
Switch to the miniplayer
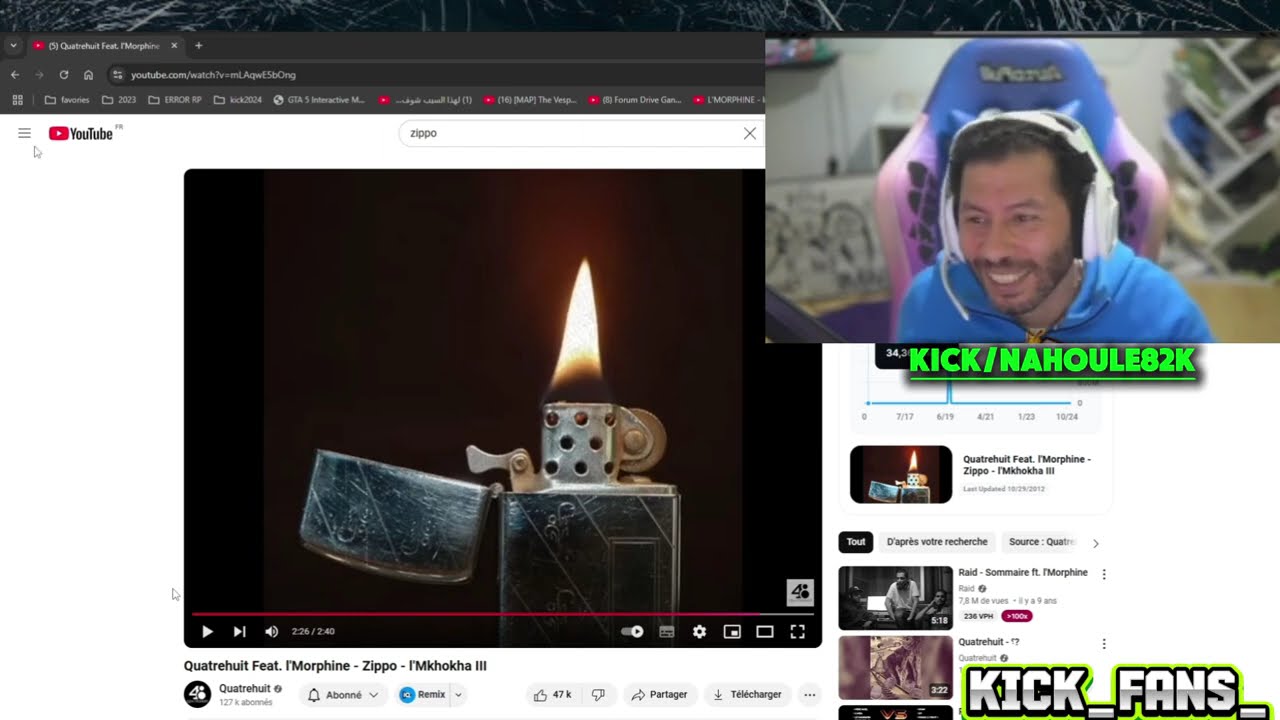732,631
